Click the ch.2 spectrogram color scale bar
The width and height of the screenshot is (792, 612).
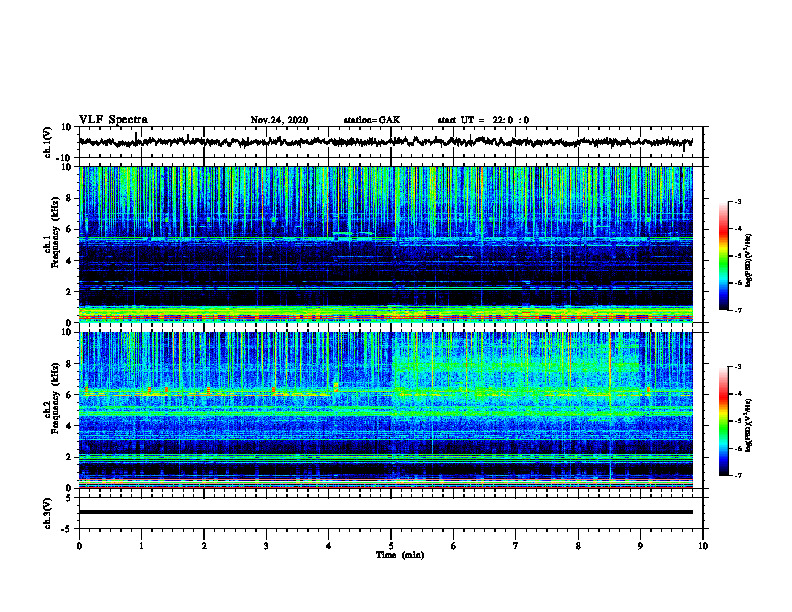723,421
